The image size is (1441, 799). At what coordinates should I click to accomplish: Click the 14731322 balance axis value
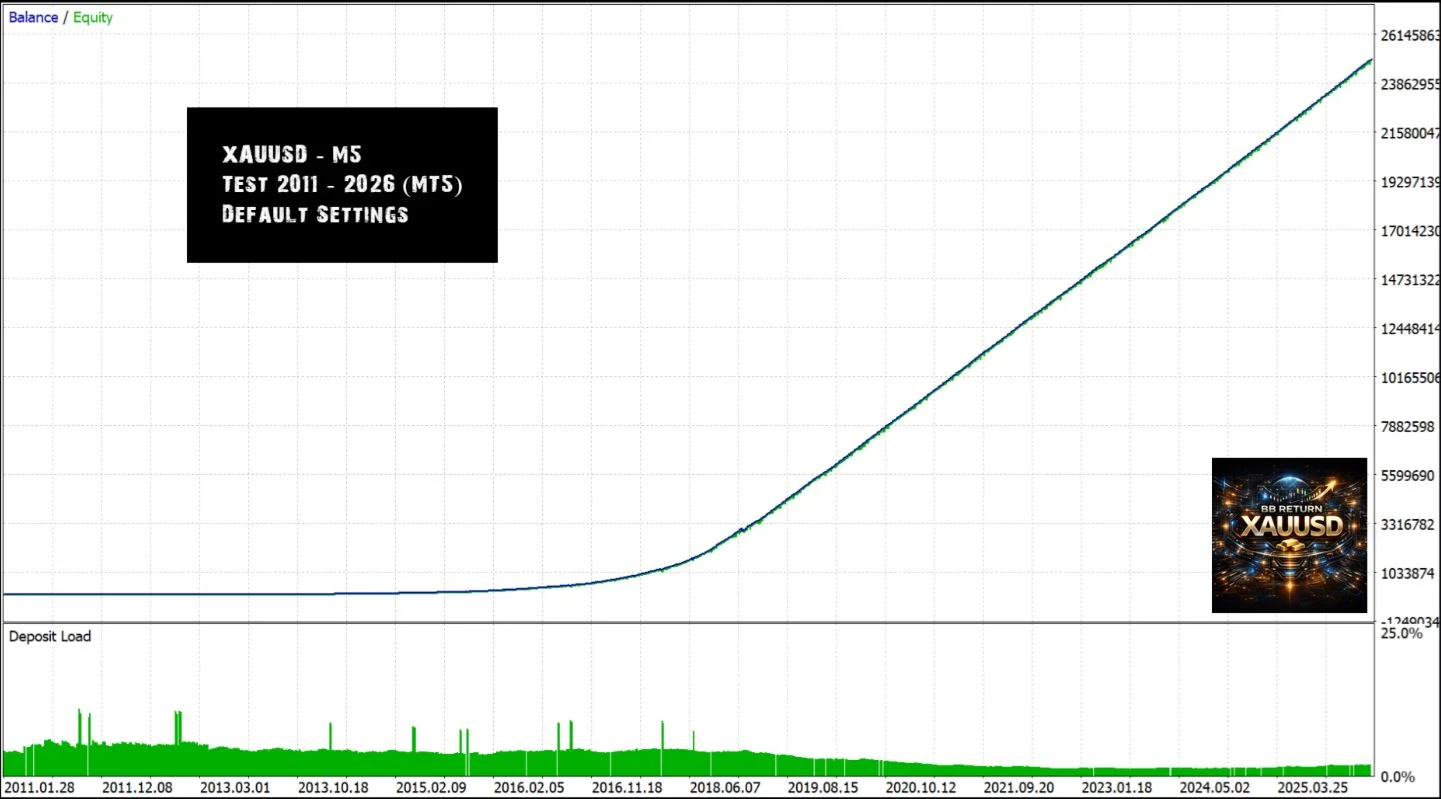1410,280
